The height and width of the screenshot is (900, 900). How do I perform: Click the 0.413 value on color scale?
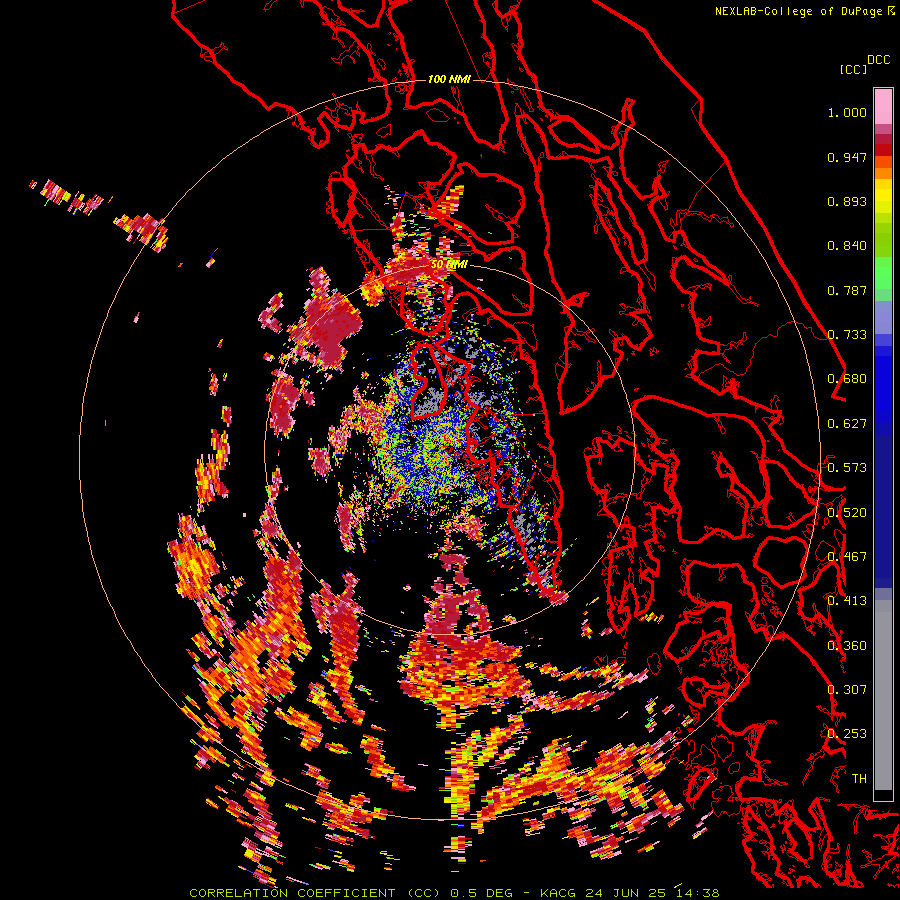(x=847, y=601)
